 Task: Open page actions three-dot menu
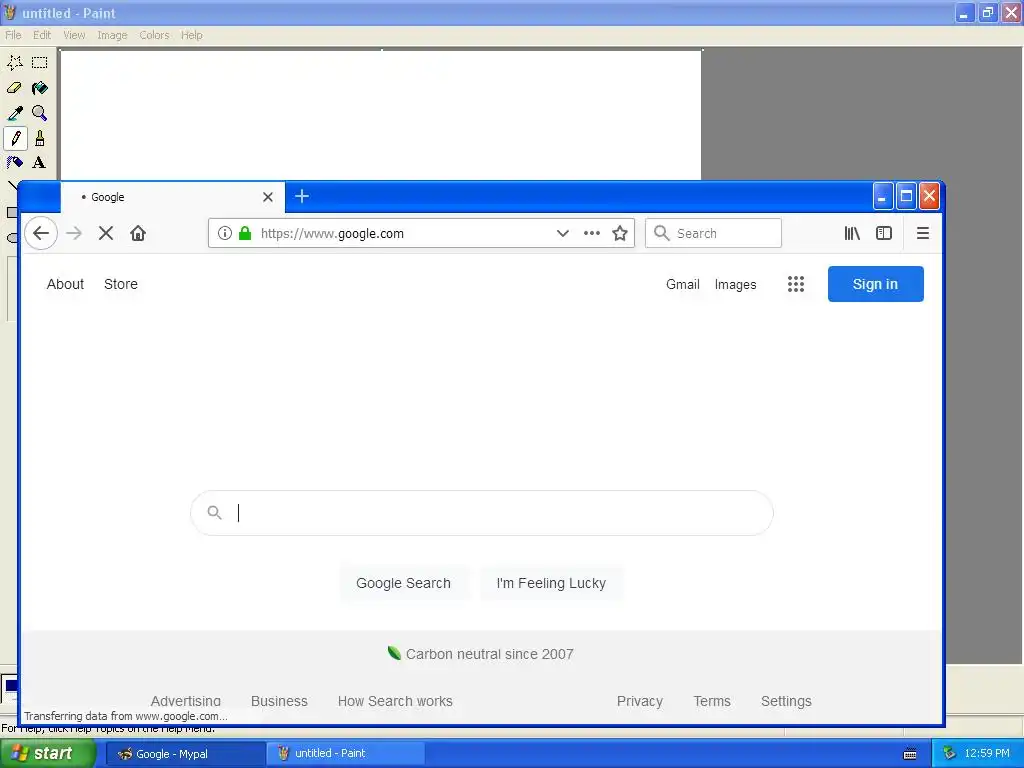coord(592,233)
